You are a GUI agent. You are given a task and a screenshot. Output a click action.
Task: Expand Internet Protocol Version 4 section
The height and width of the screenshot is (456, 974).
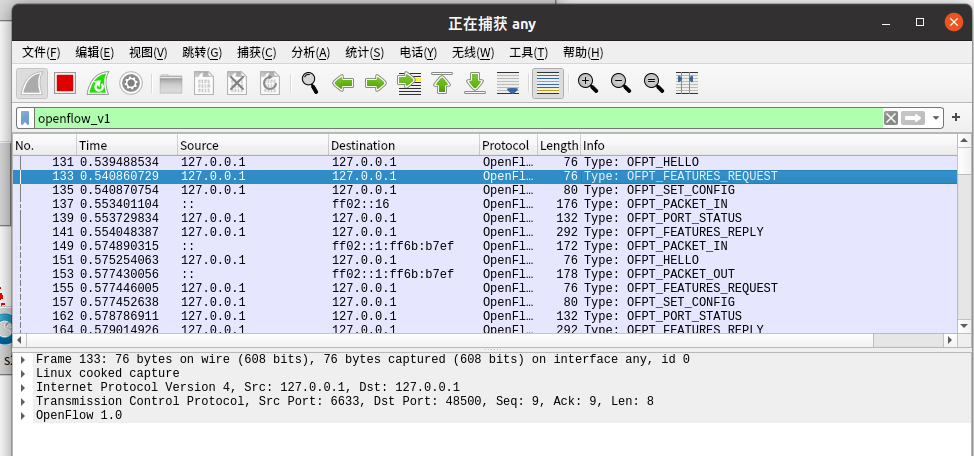(23, 388)
